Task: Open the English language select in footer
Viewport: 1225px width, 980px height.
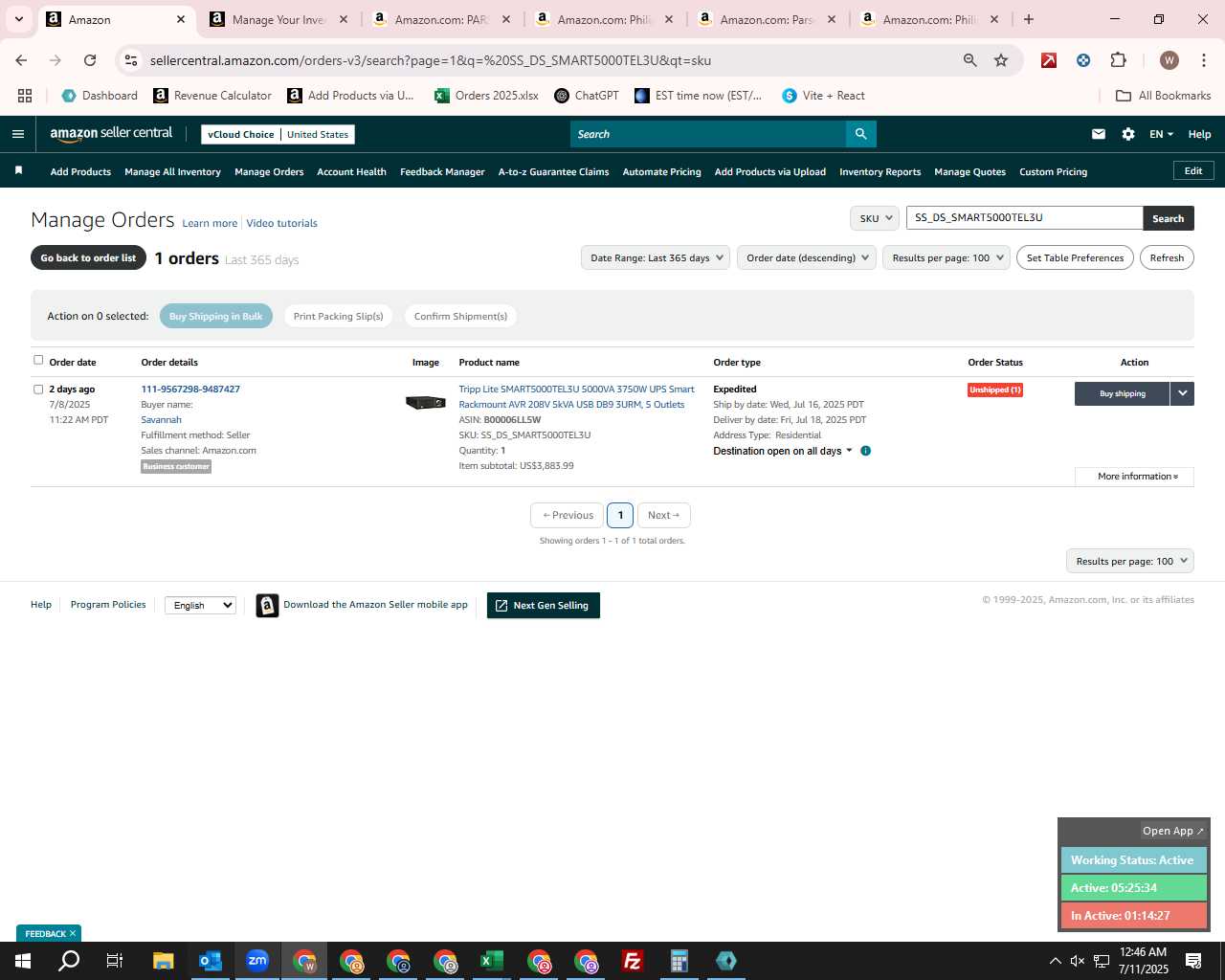Action: [200, 605]
